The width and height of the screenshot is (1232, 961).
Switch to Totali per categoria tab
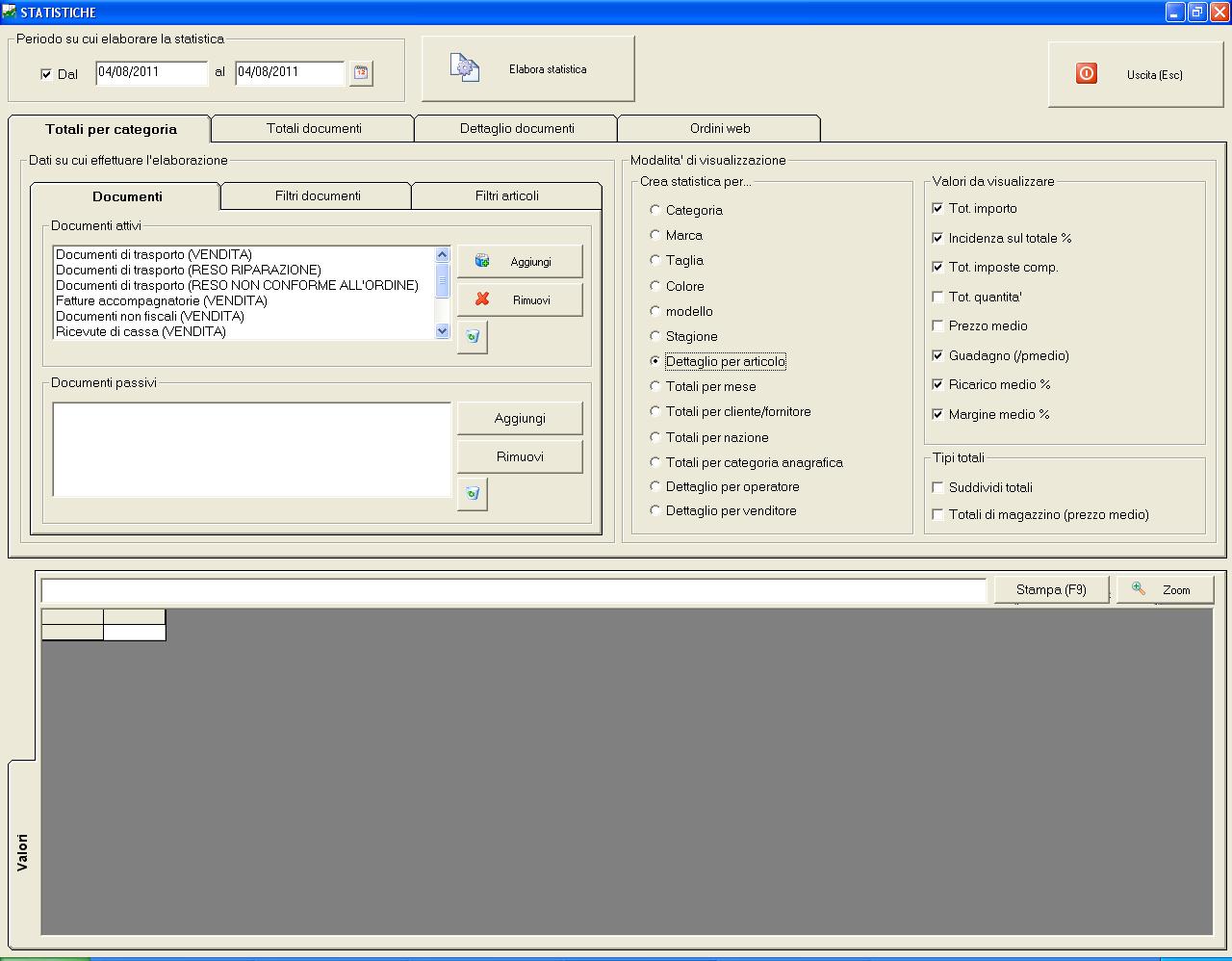[111, 129]
